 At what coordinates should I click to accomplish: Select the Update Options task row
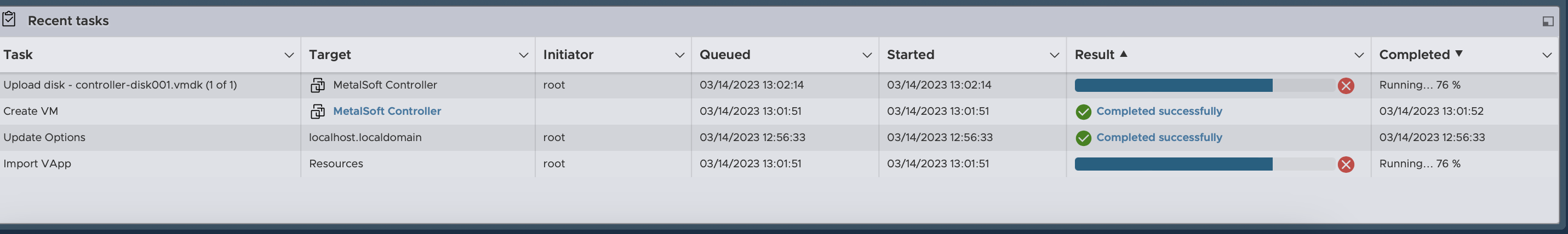point(44,137)
